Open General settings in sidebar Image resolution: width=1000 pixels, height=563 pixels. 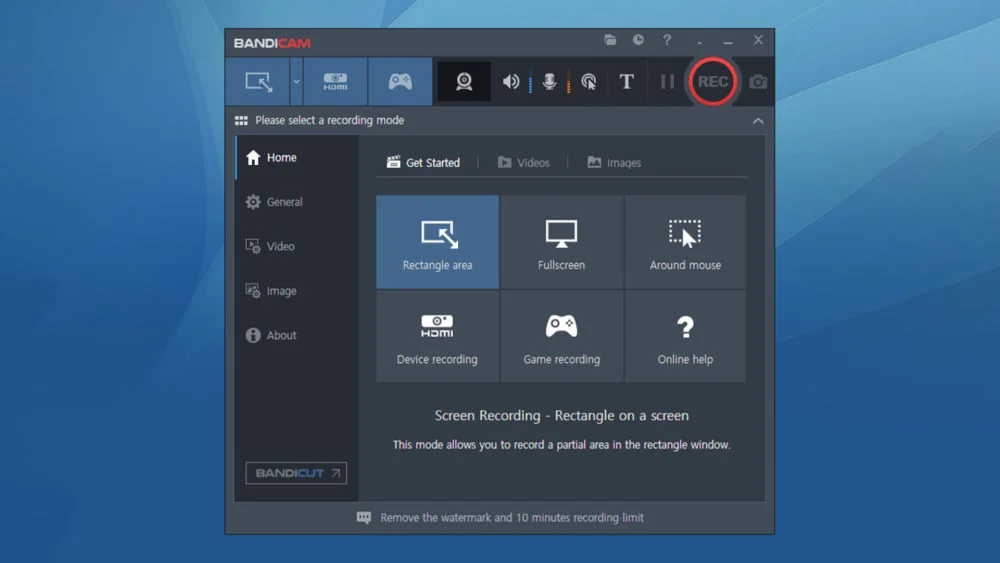coord(297,202)
